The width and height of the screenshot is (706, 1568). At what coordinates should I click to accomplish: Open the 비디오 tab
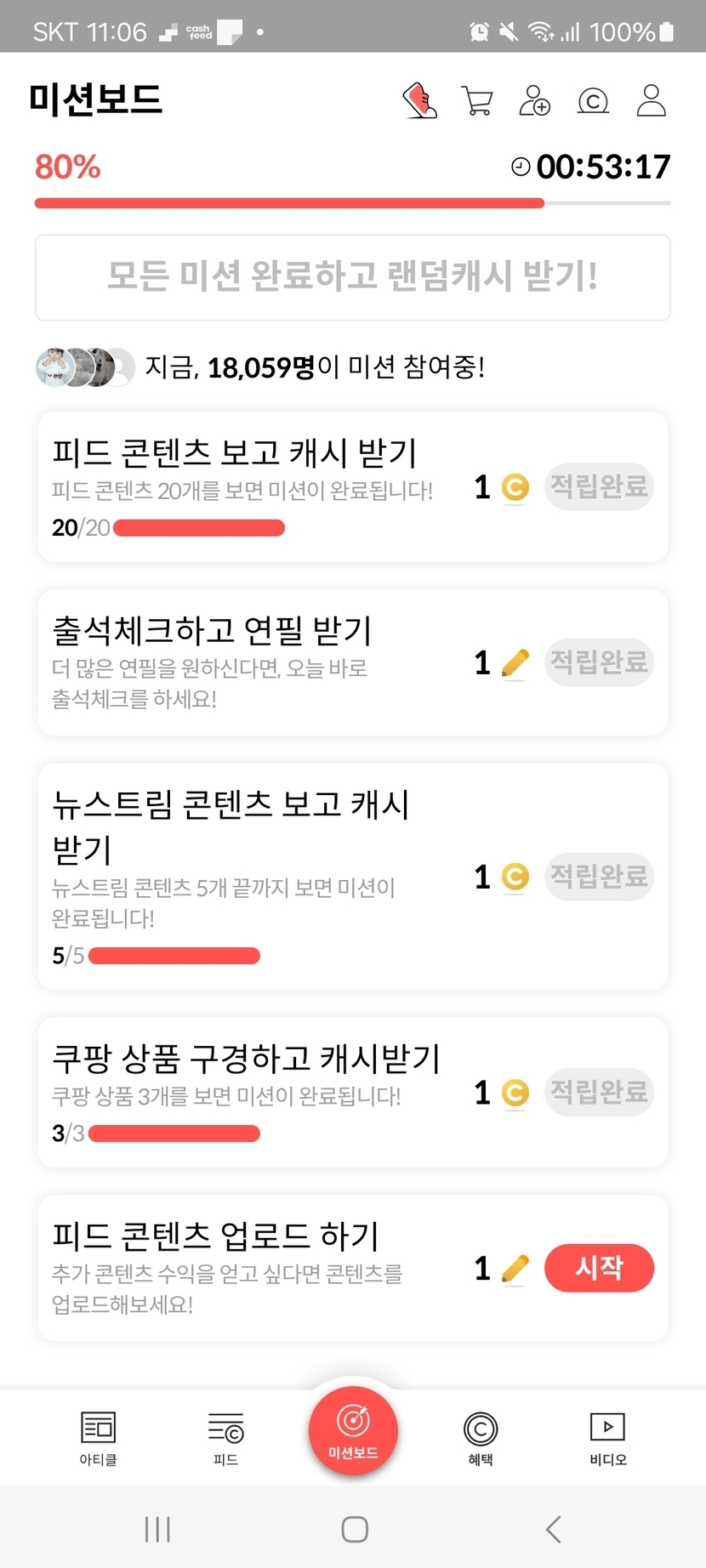pyautogui.click(x=607, y=1438)
